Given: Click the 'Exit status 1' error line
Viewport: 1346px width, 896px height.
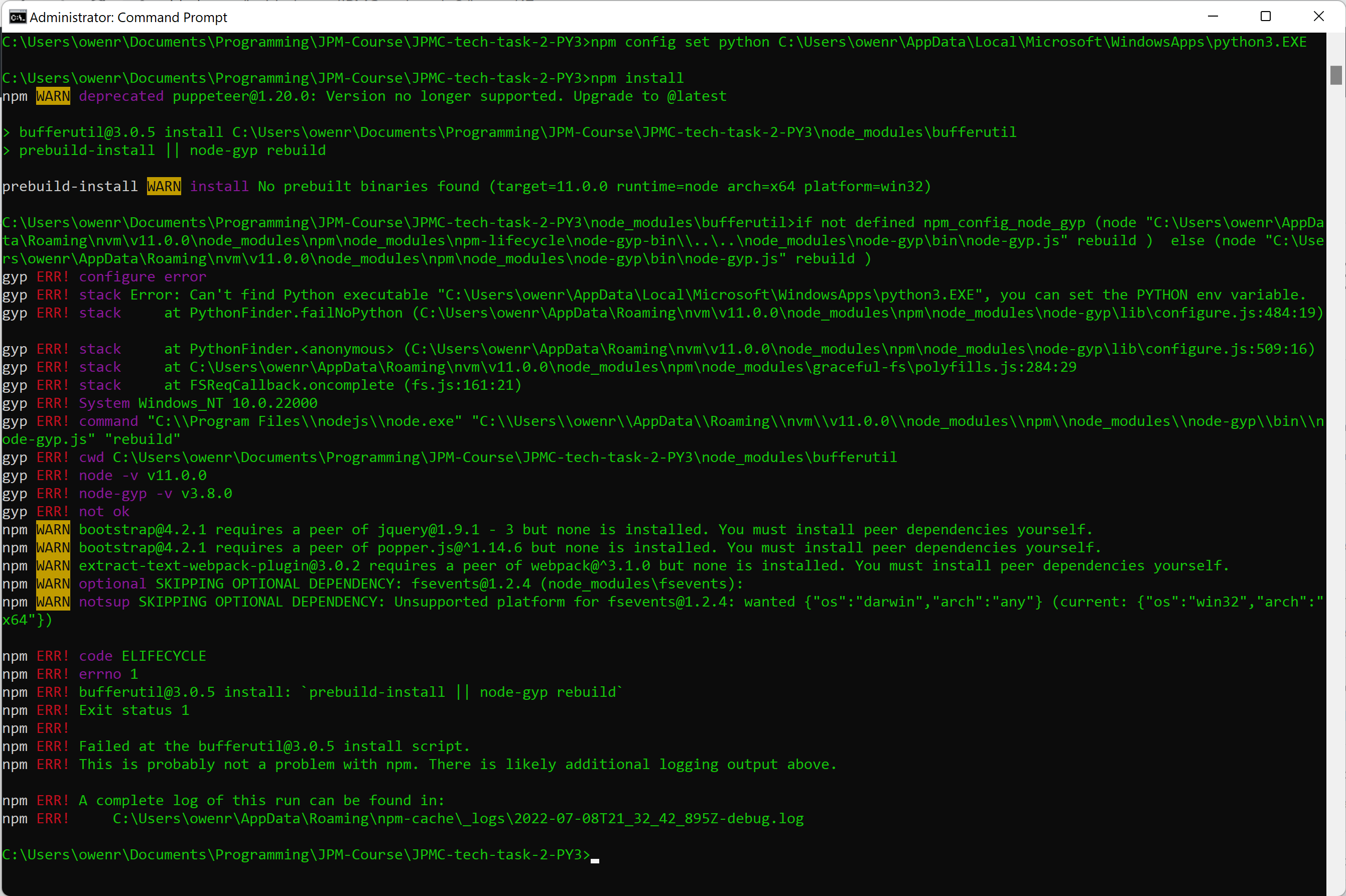Looking at the screenshot, I should (133, 710).
